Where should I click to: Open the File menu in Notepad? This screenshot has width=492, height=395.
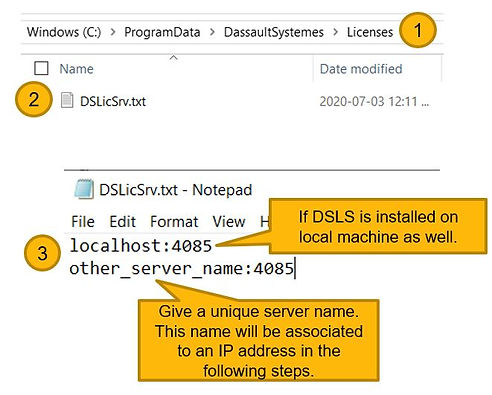point(83,222)
